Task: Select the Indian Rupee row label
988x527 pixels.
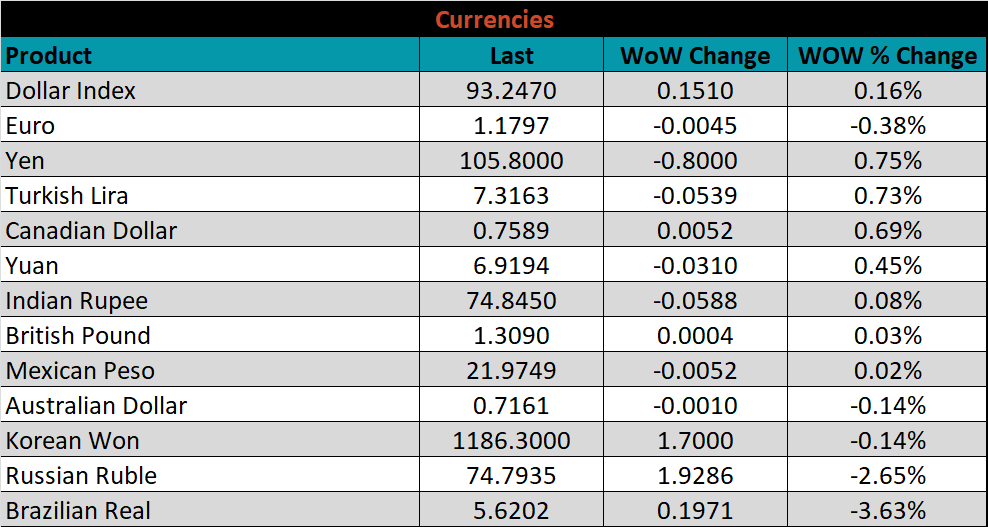Action: pyautogui.click(x=77, y=301)
